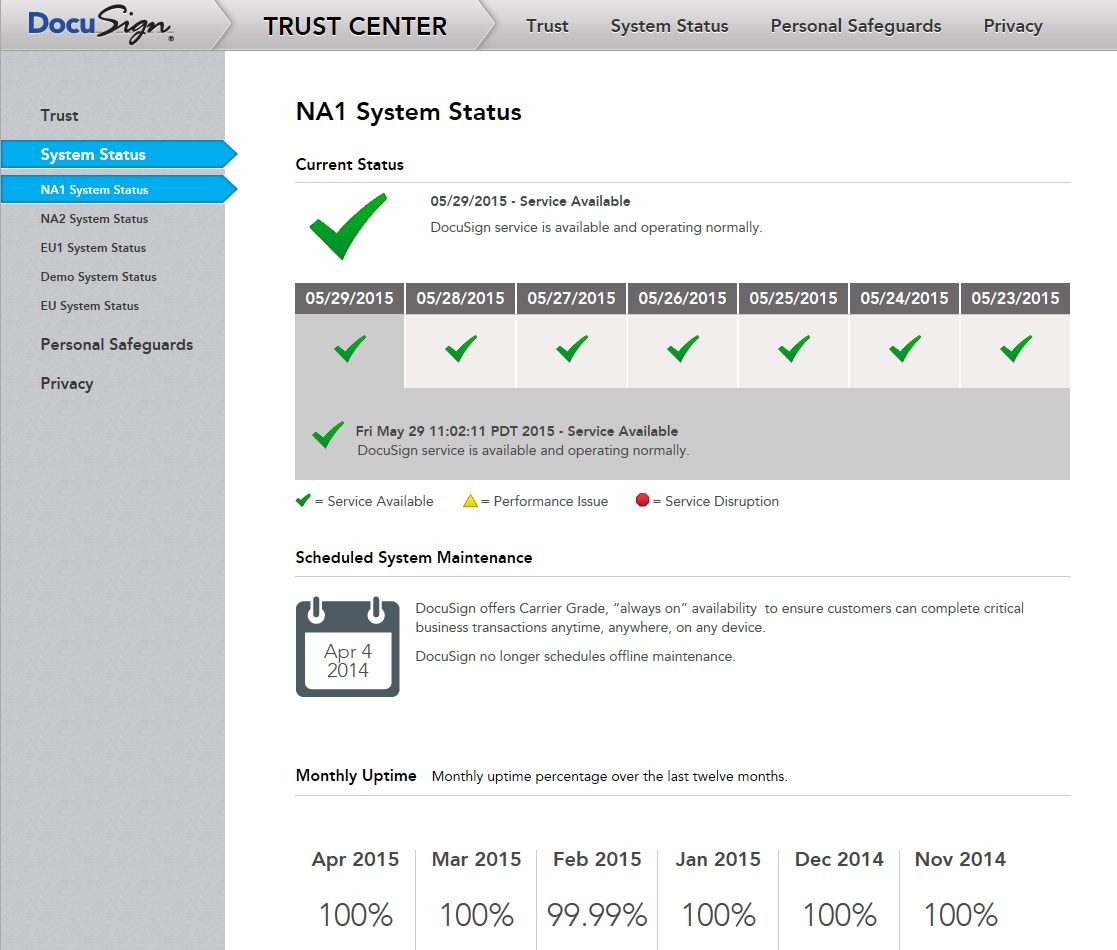Click the NA1 System Status page heading

click(x=408, y=113)
